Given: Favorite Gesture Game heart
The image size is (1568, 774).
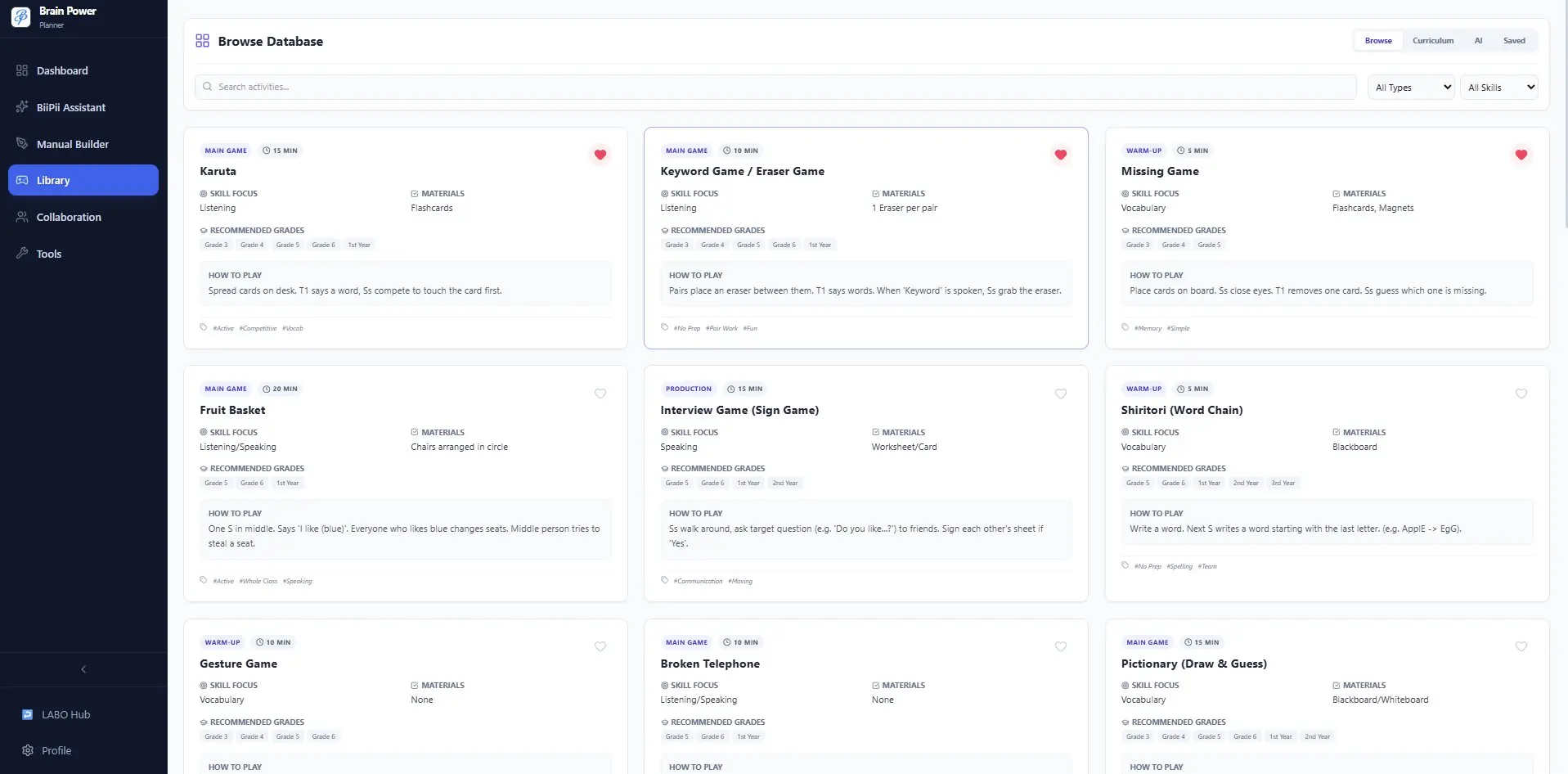Looking at the screenshot, I should [600, 646].
